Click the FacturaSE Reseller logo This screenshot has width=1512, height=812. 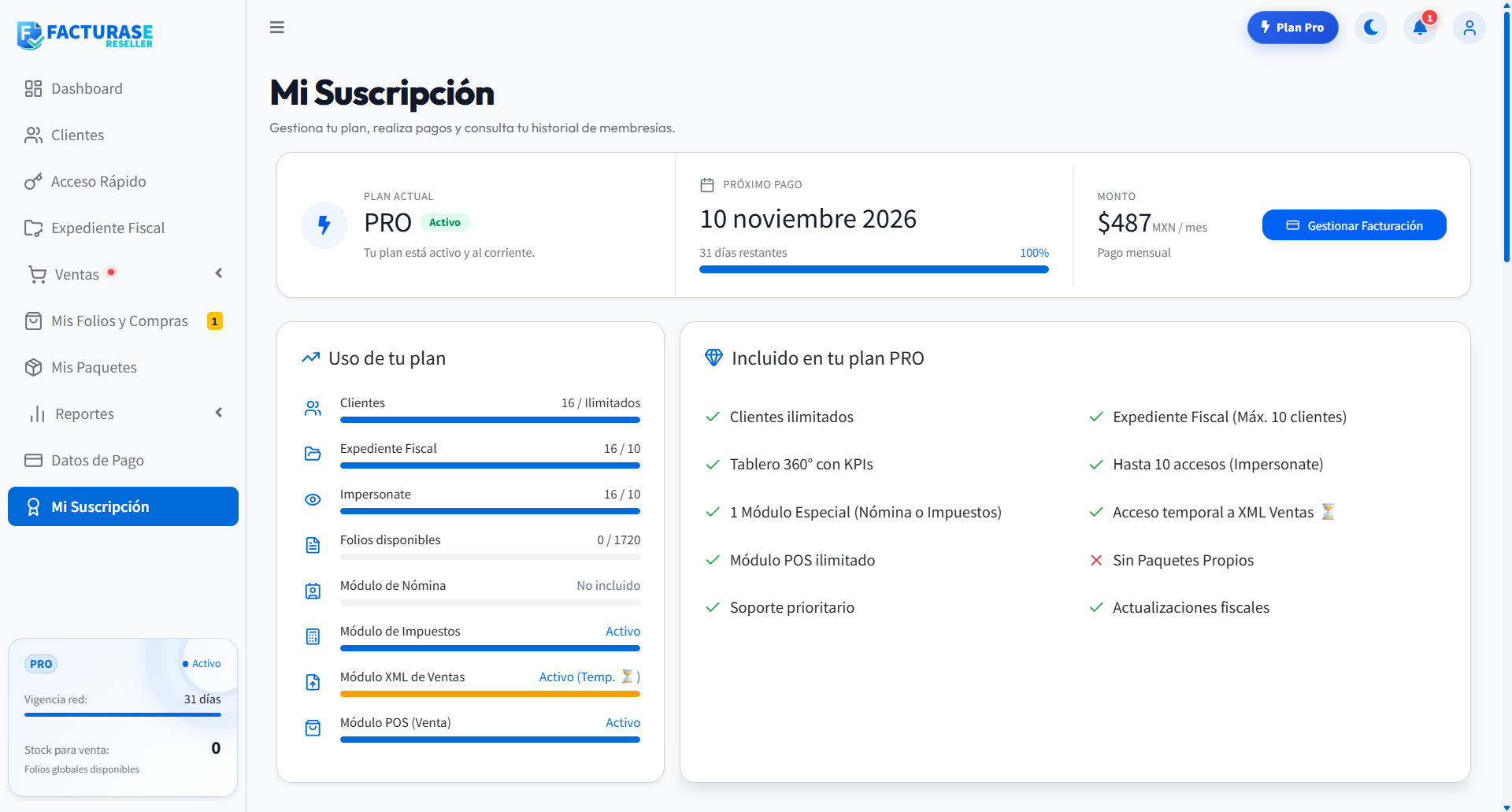(x=85, y=35)
